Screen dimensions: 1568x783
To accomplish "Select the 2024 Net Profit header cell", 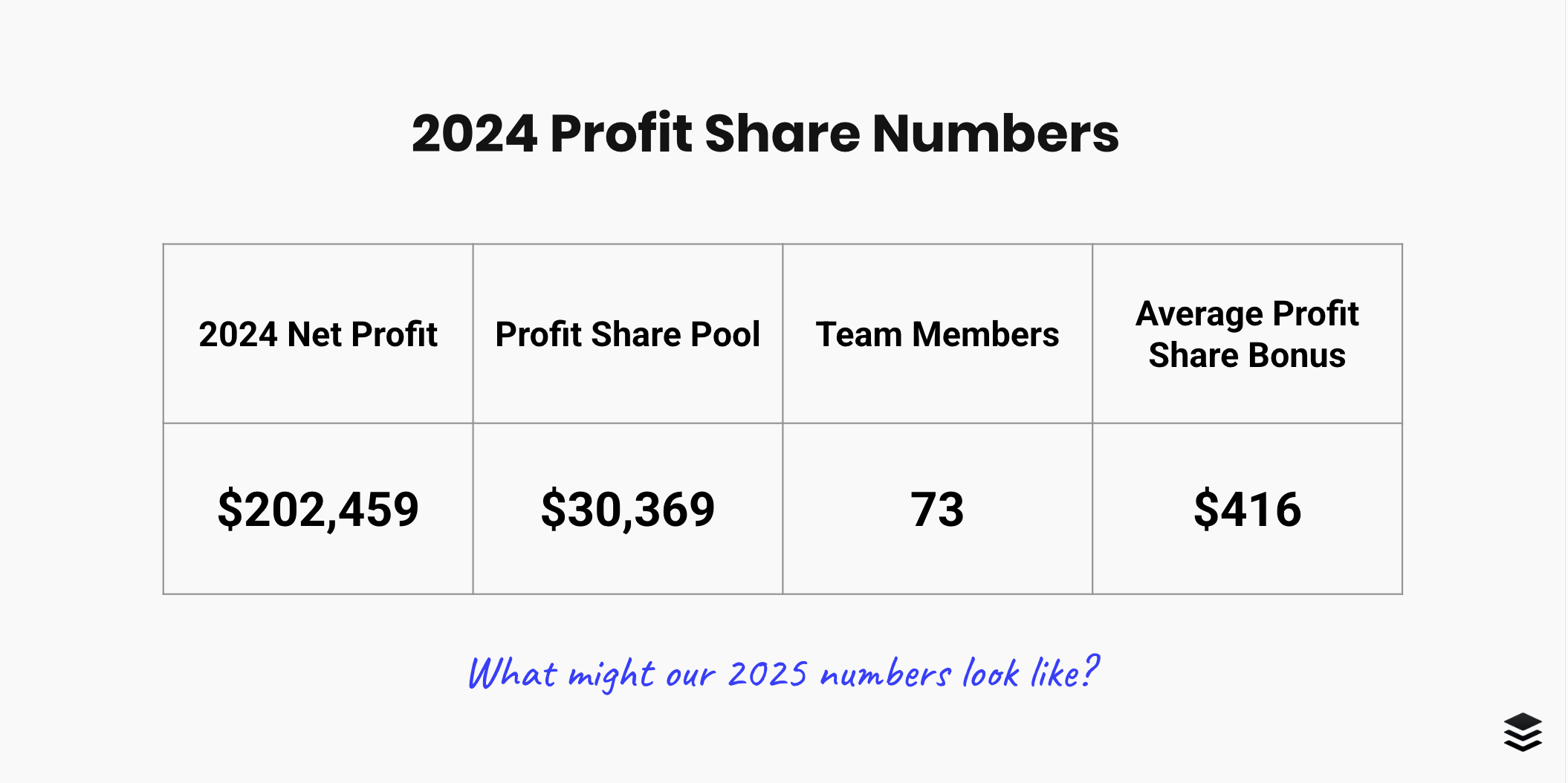I will point(318,334).
